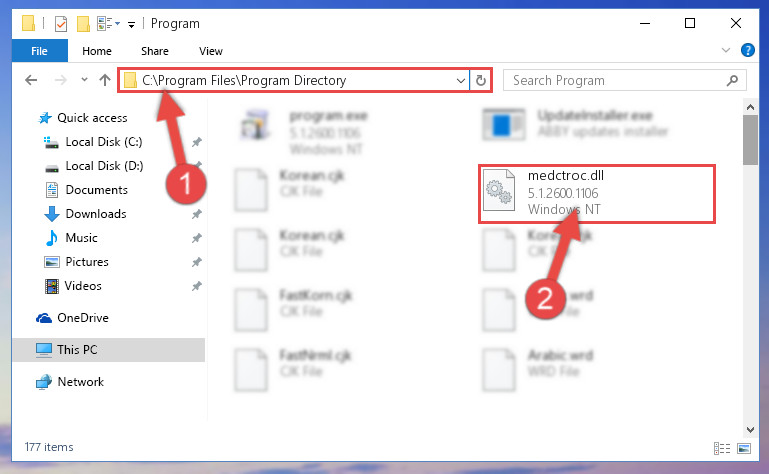Click the vertical scrollbar thumb
Viewport: 769px width, 474px height.
750,140
